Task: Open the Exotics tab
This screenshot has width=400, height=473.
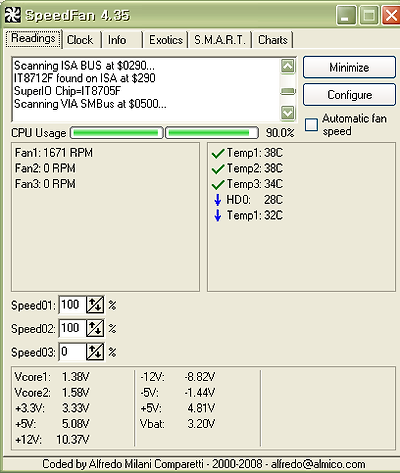Action: point(166,40)
